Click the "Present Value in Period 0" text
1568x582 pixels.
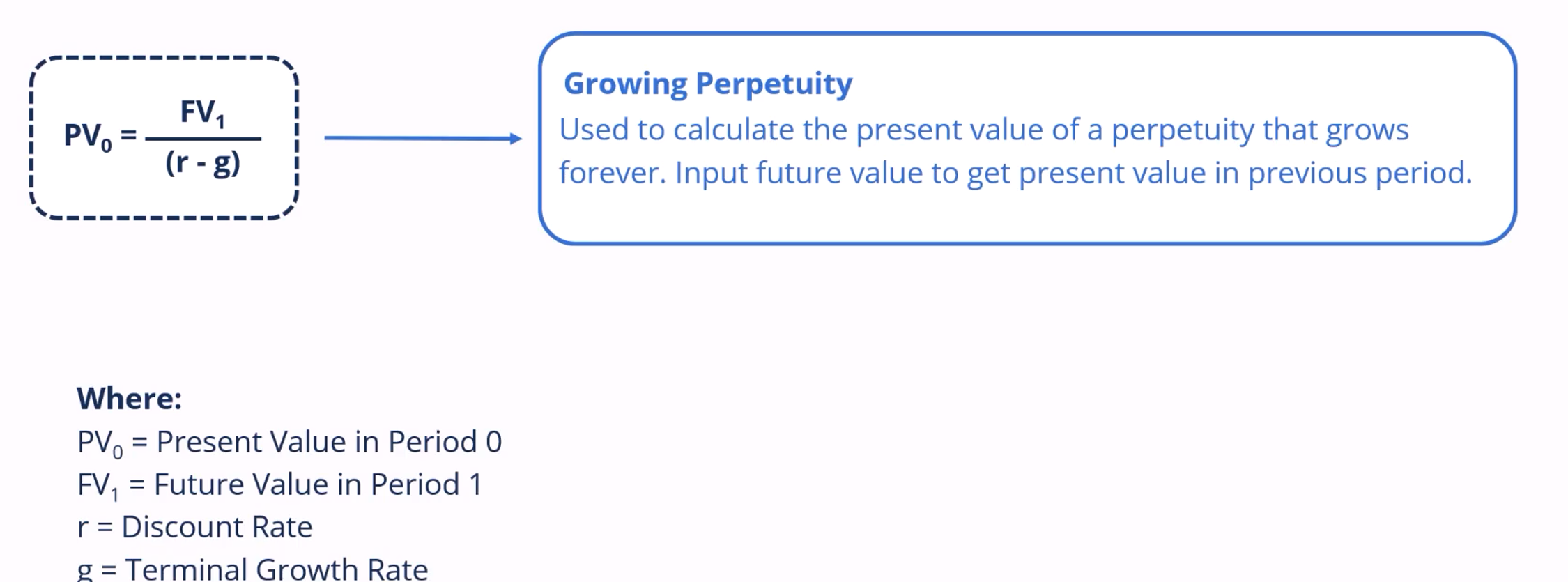point(329,442)
